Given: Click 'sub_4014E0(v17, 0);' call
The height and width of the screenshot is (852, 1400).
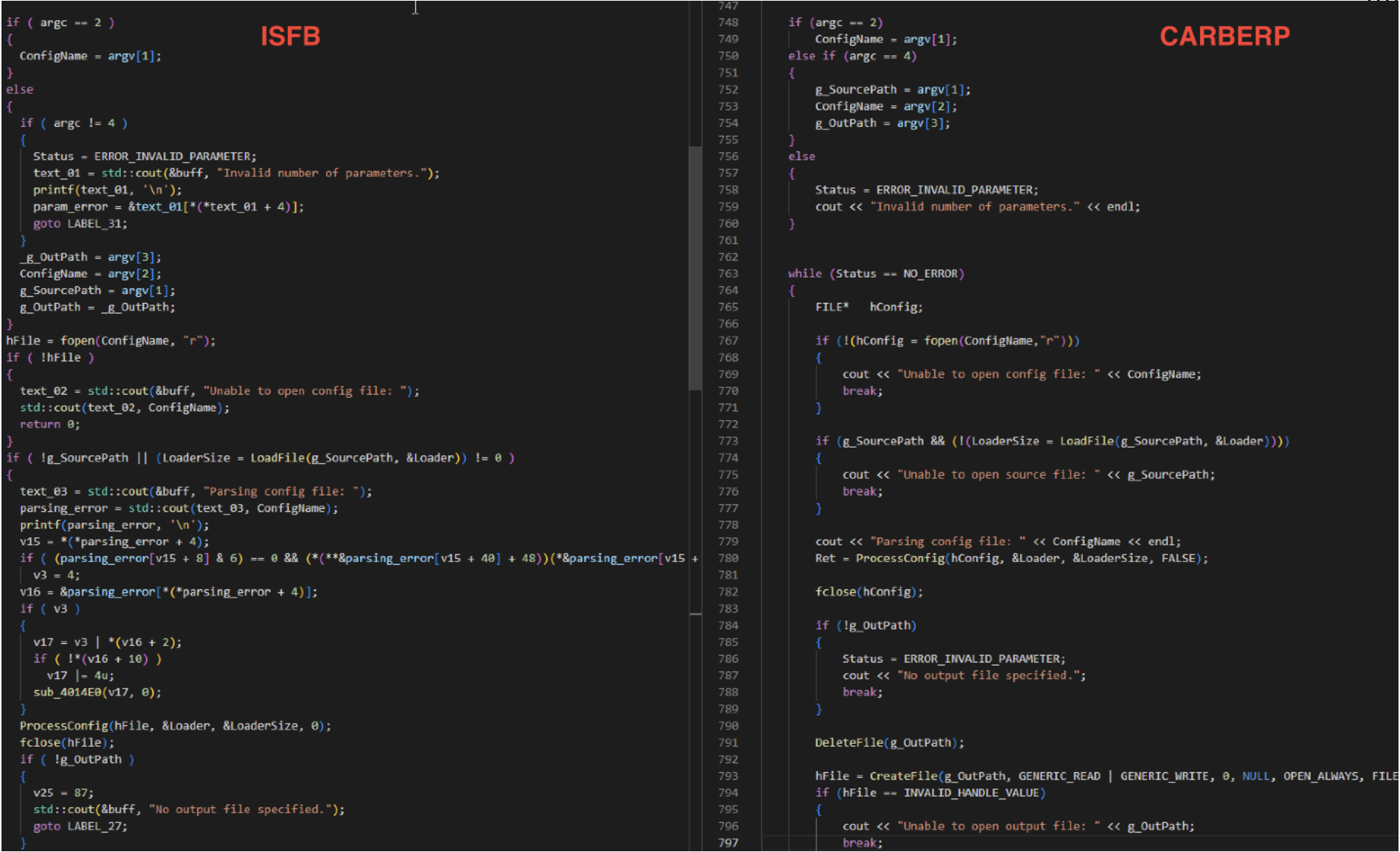Looking at the screenshot, I should 97,692.
